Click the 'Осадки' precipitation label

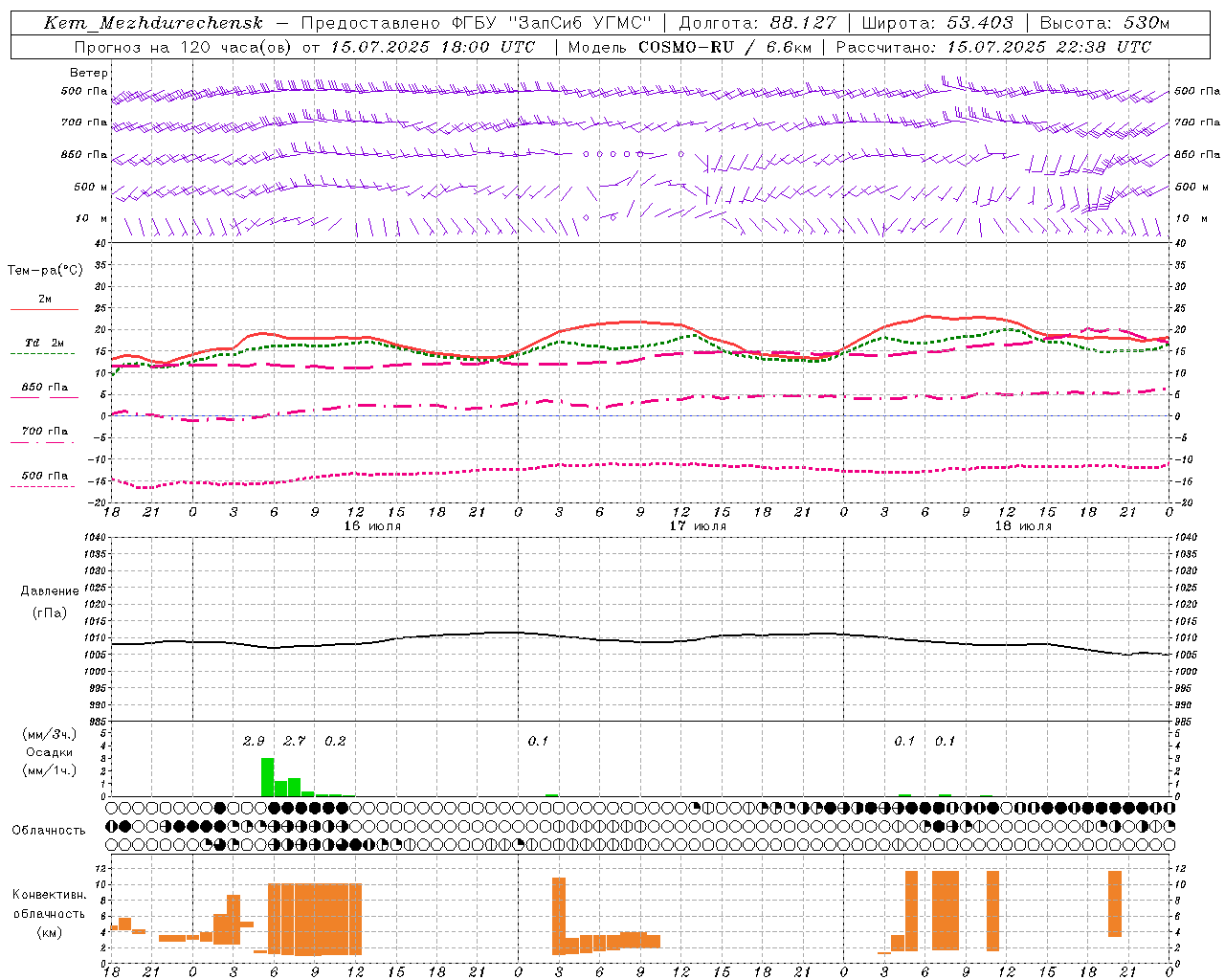[49, 752]
